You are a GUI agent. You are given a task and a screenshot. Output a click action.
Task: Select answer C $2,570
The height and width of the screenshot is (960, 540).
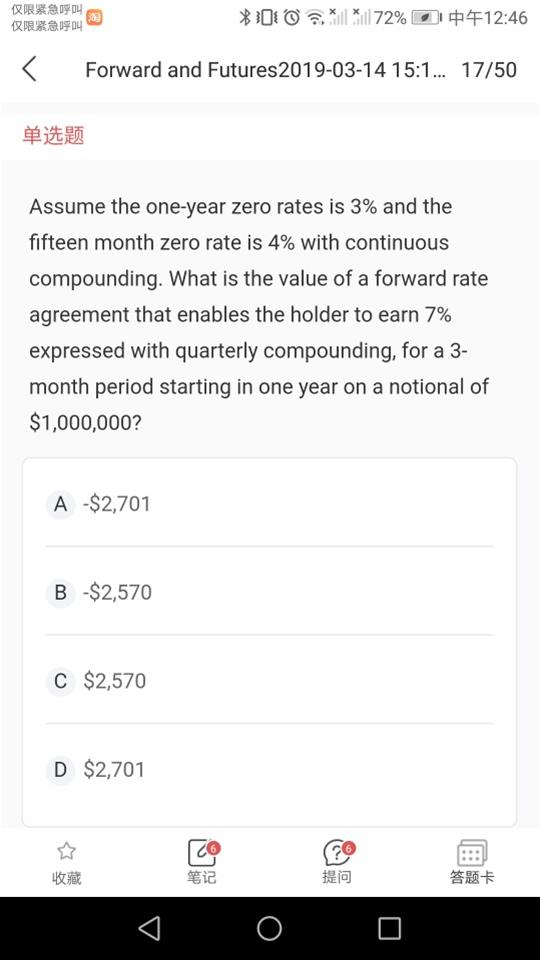click(x=269, y=681)
